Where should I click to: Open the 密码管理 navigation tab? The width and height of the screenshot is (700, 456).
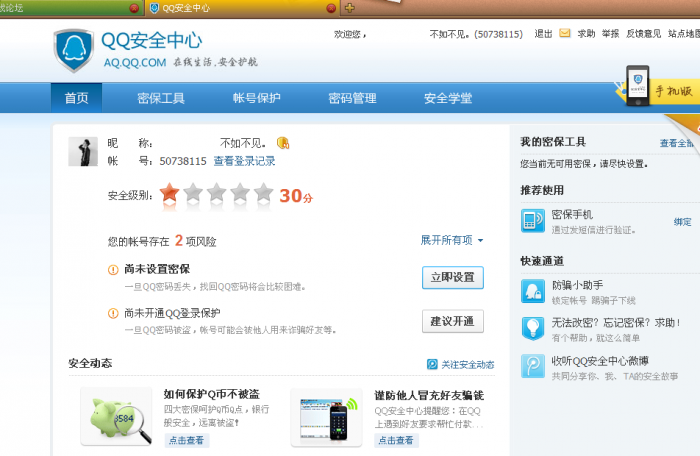352,98
